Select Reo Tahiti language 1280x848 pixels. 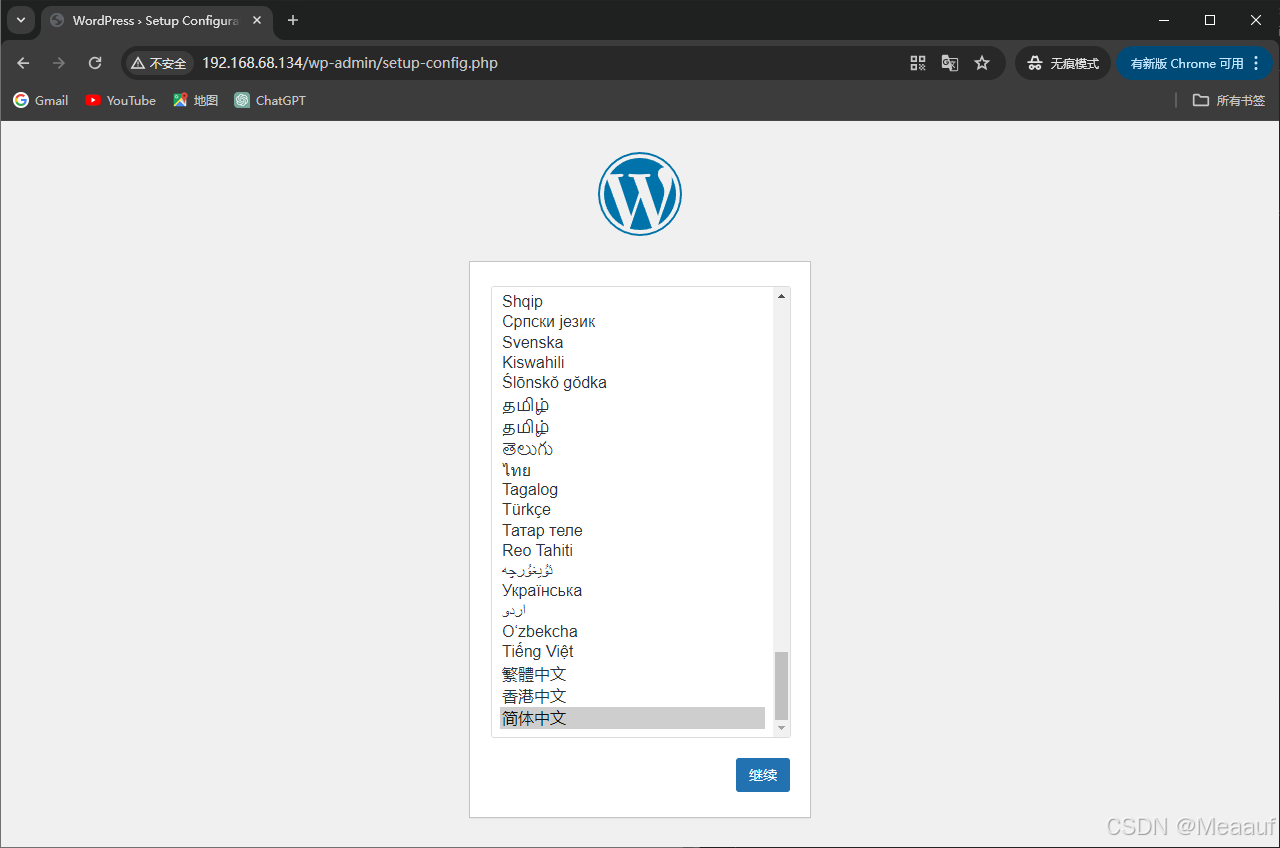tap(632, 550)
